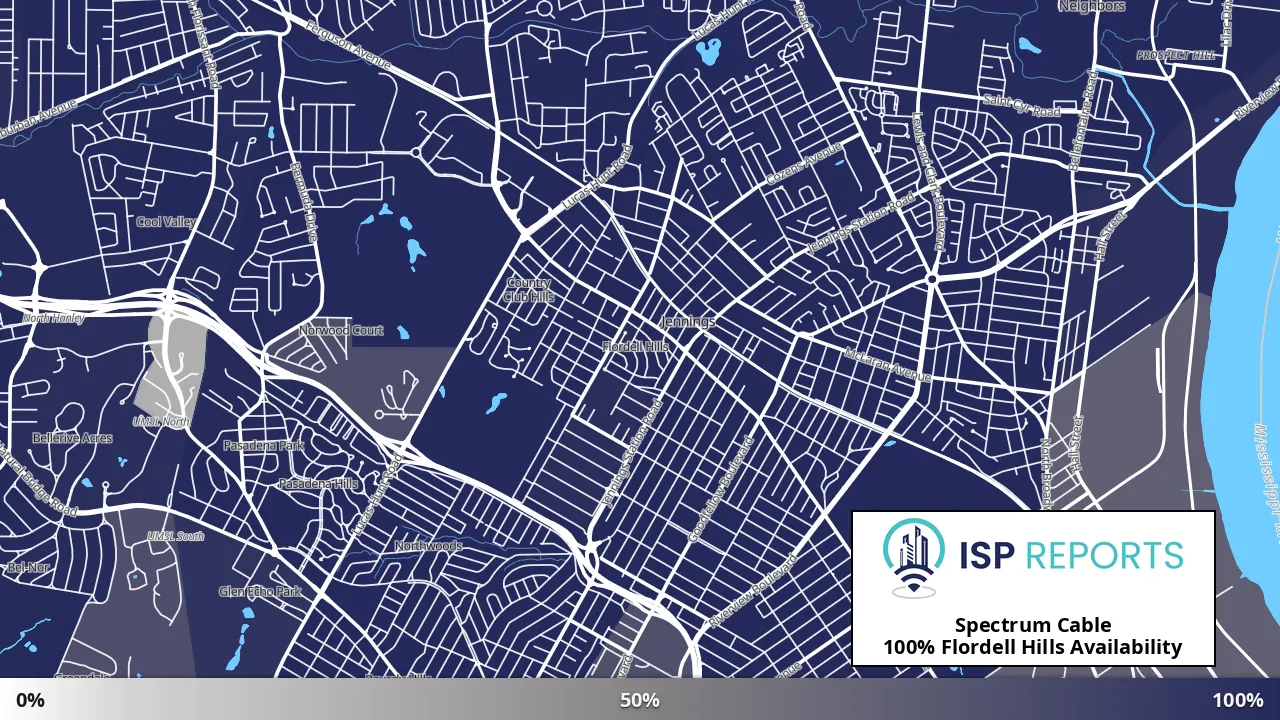Click the McLaran Avenue street label
Screen dimensions: 1280x720
888,365
